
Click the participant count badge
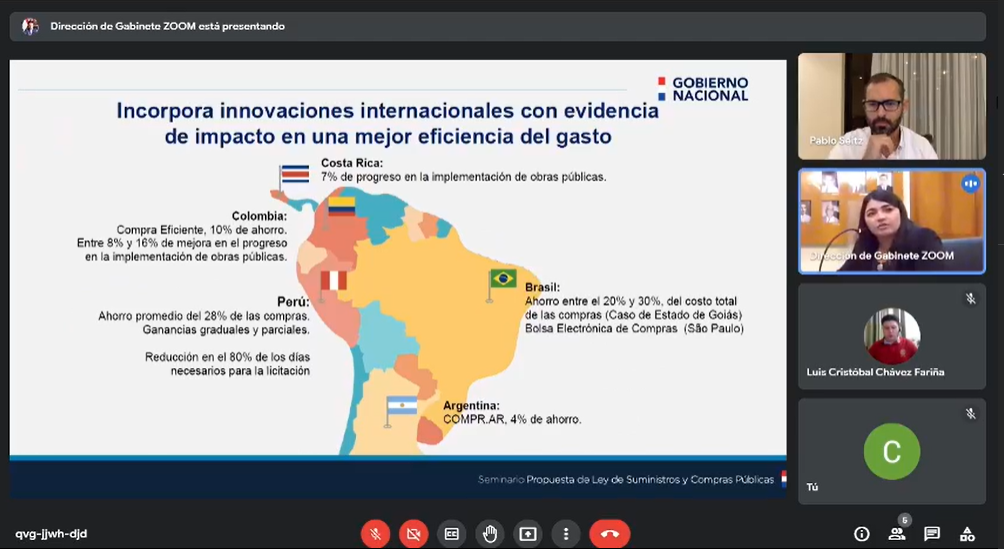point(904,520)
